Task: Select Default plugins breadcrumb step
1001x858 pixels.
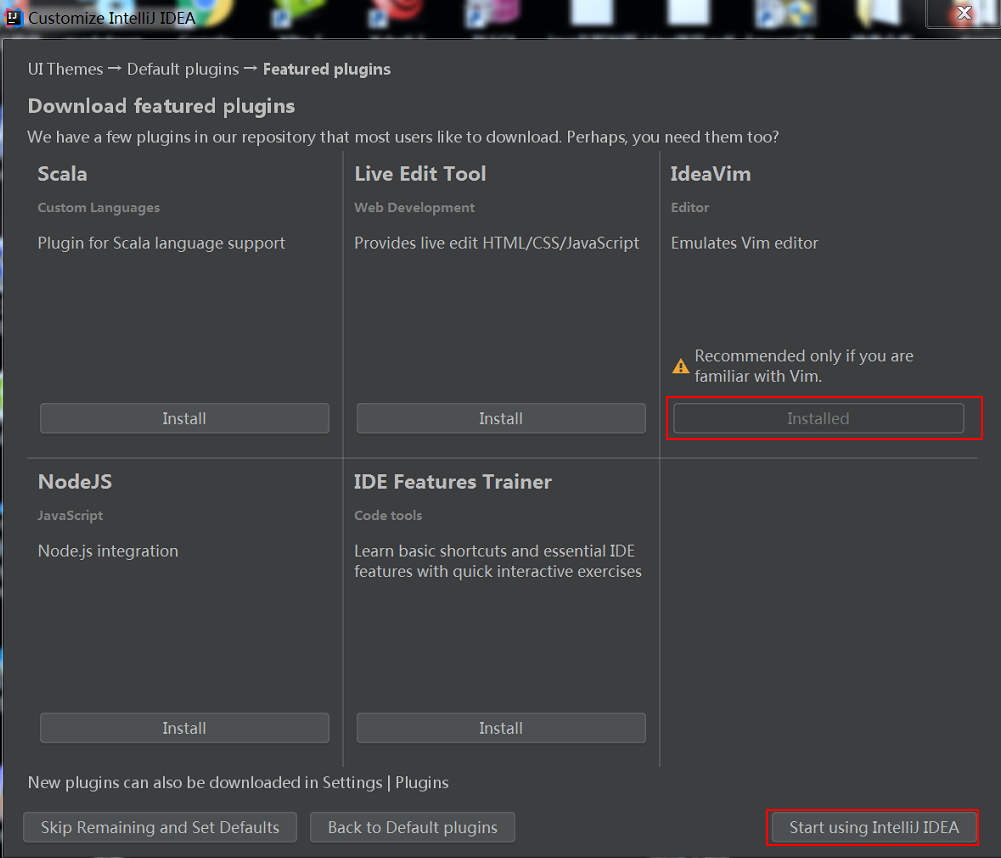Action: [183, 69]
